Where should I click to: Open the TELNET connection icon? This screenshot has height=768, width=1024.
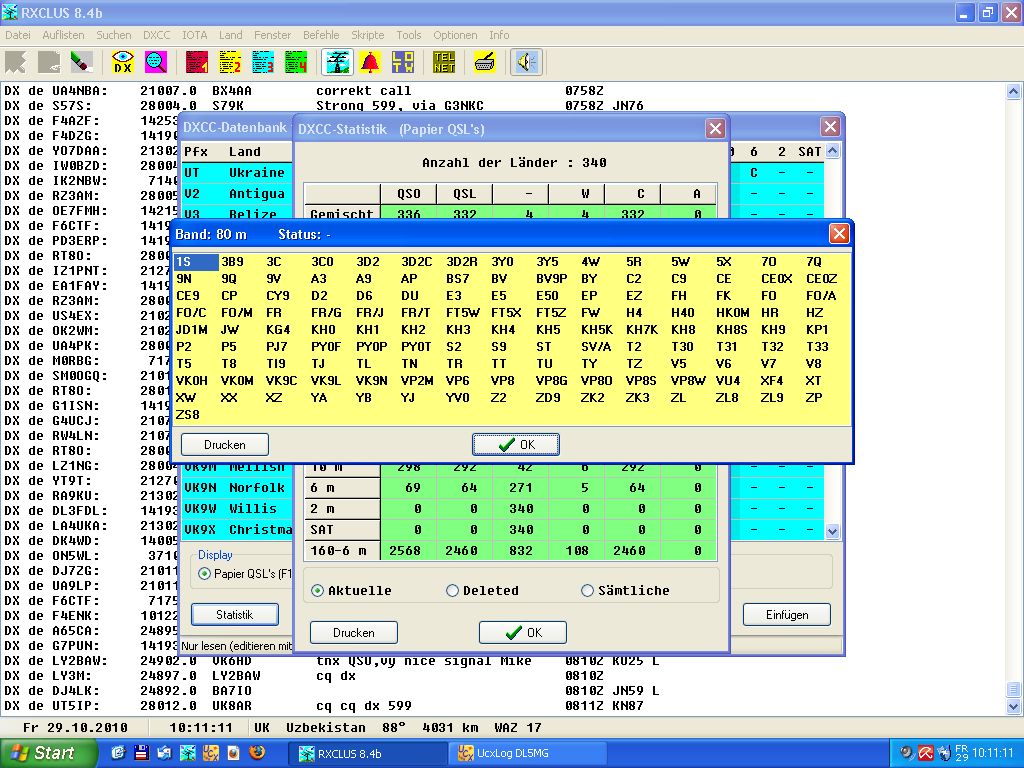444,62
